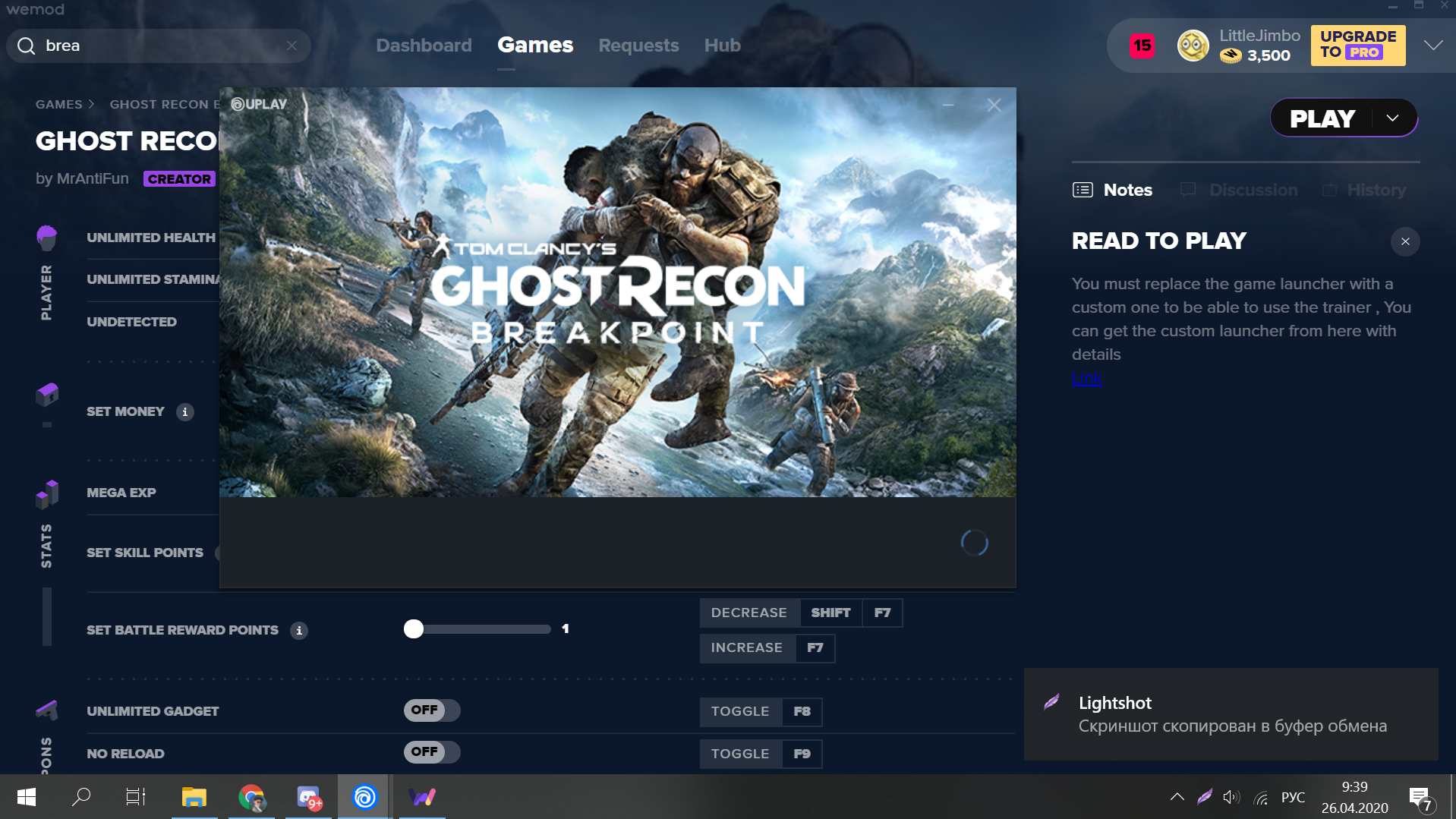
Task: Switch to the Games tab
Action: (535, 46)
